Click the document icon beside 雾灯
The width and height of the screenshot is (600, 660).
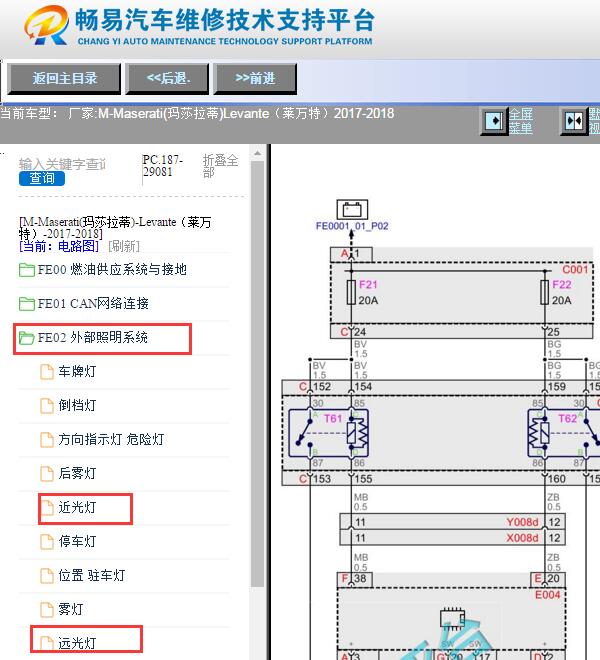(x=47, y=610)
